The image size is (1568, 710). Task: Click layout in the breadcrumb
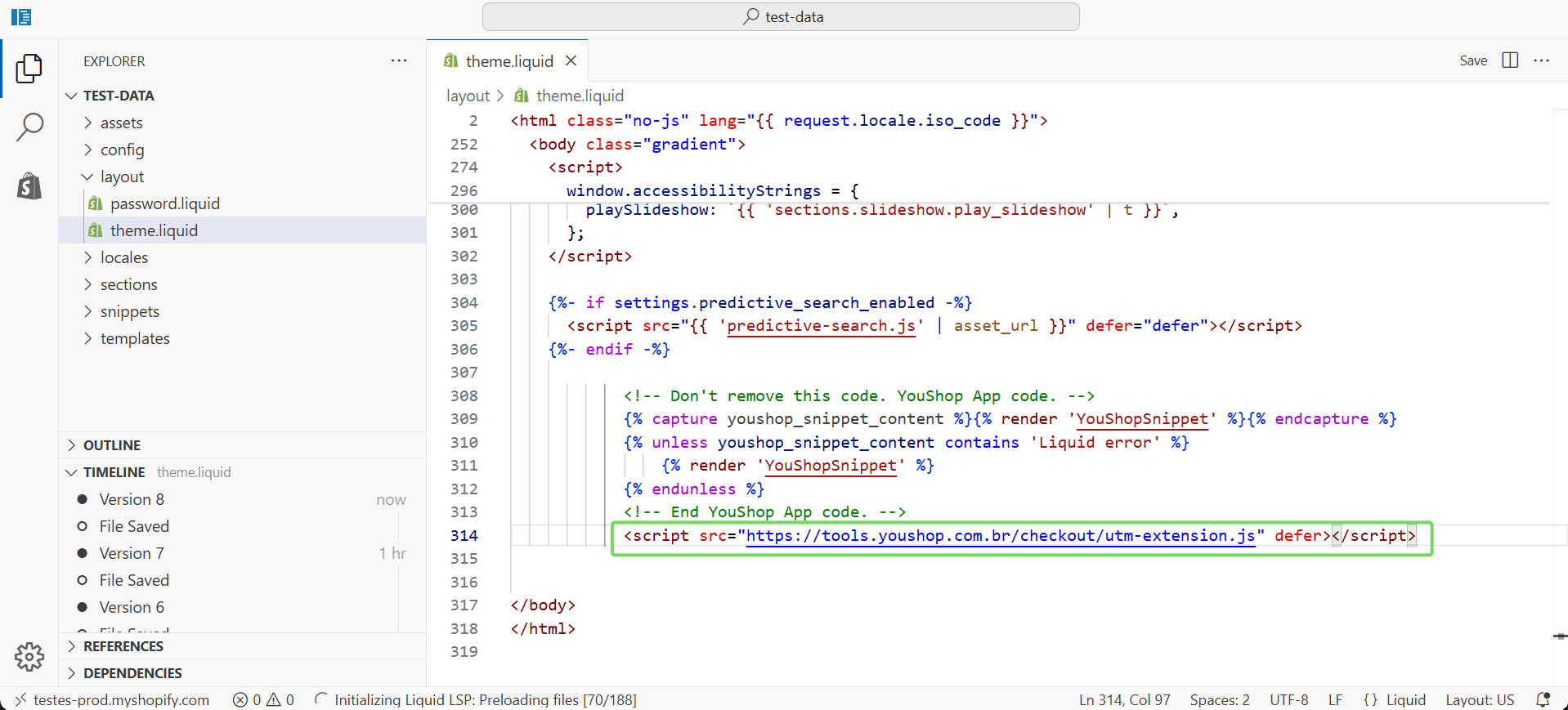tap(468, 96)
